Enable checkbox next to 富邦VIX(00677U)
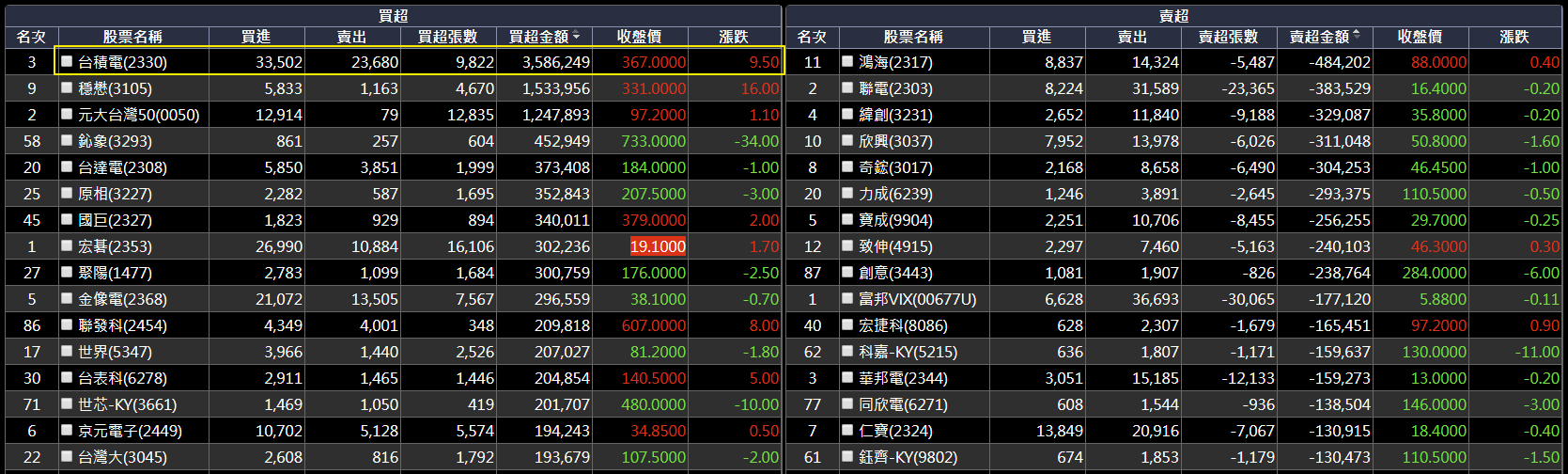This screenshot has width=1568, height=474. coord(847,298)
